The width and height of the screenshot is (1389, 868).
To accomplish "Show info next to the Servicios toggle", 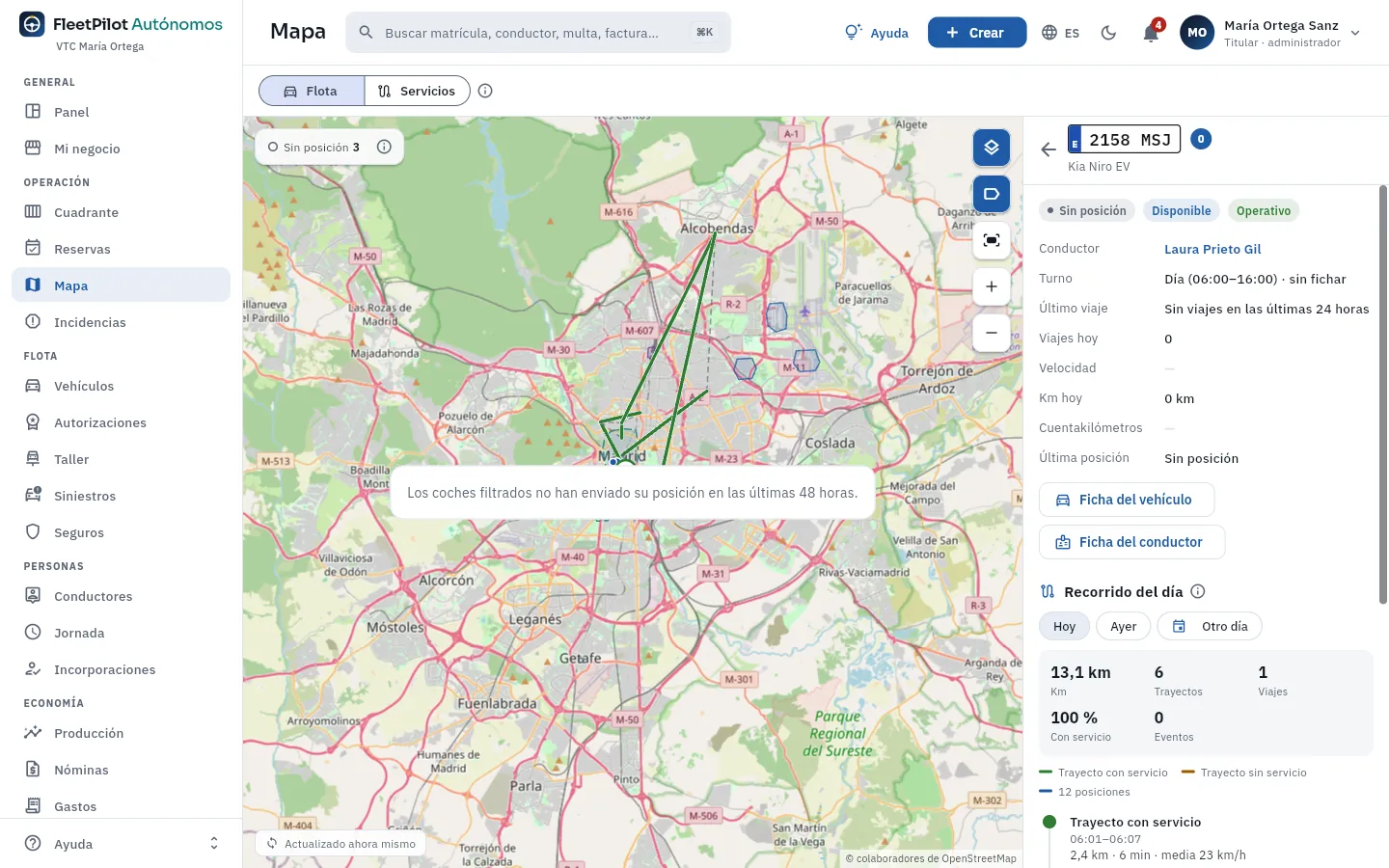I will 485,91.
